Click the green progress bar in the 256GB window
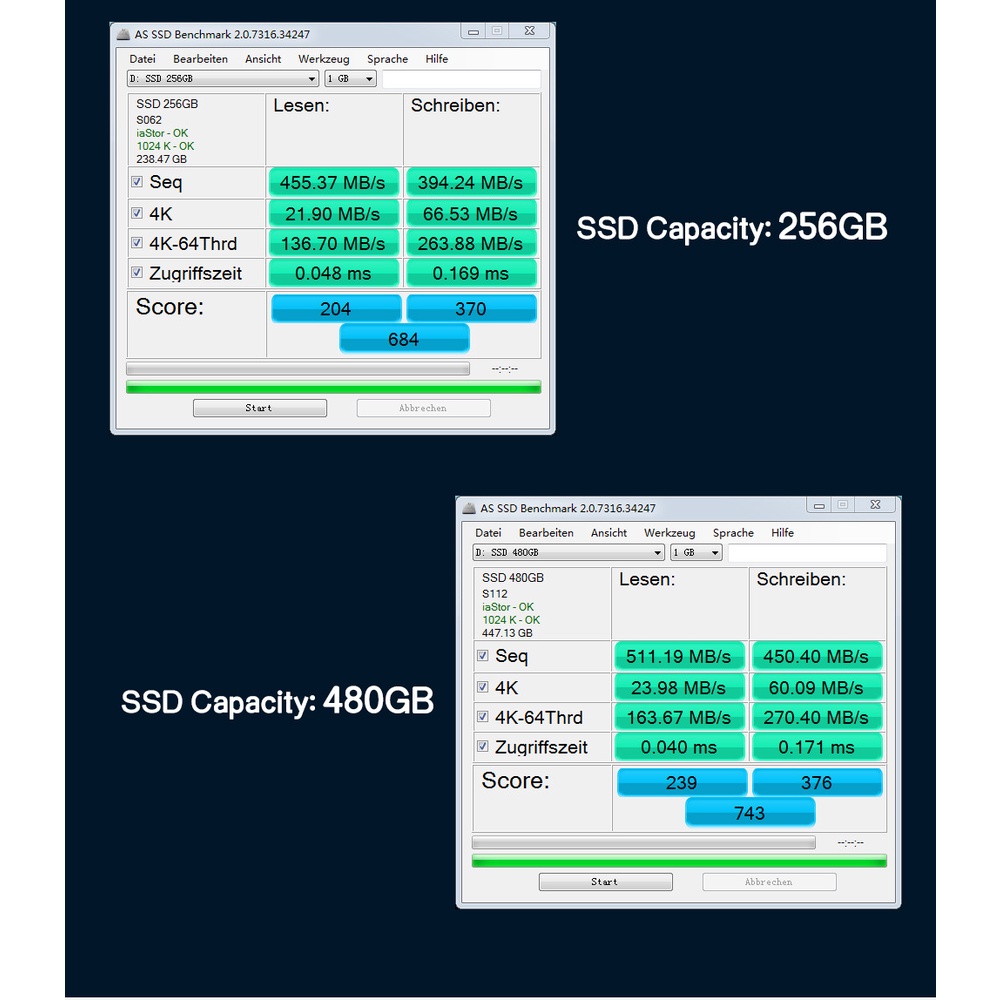The height and width of the screenshot is (1000, 1000). point(334,387)
